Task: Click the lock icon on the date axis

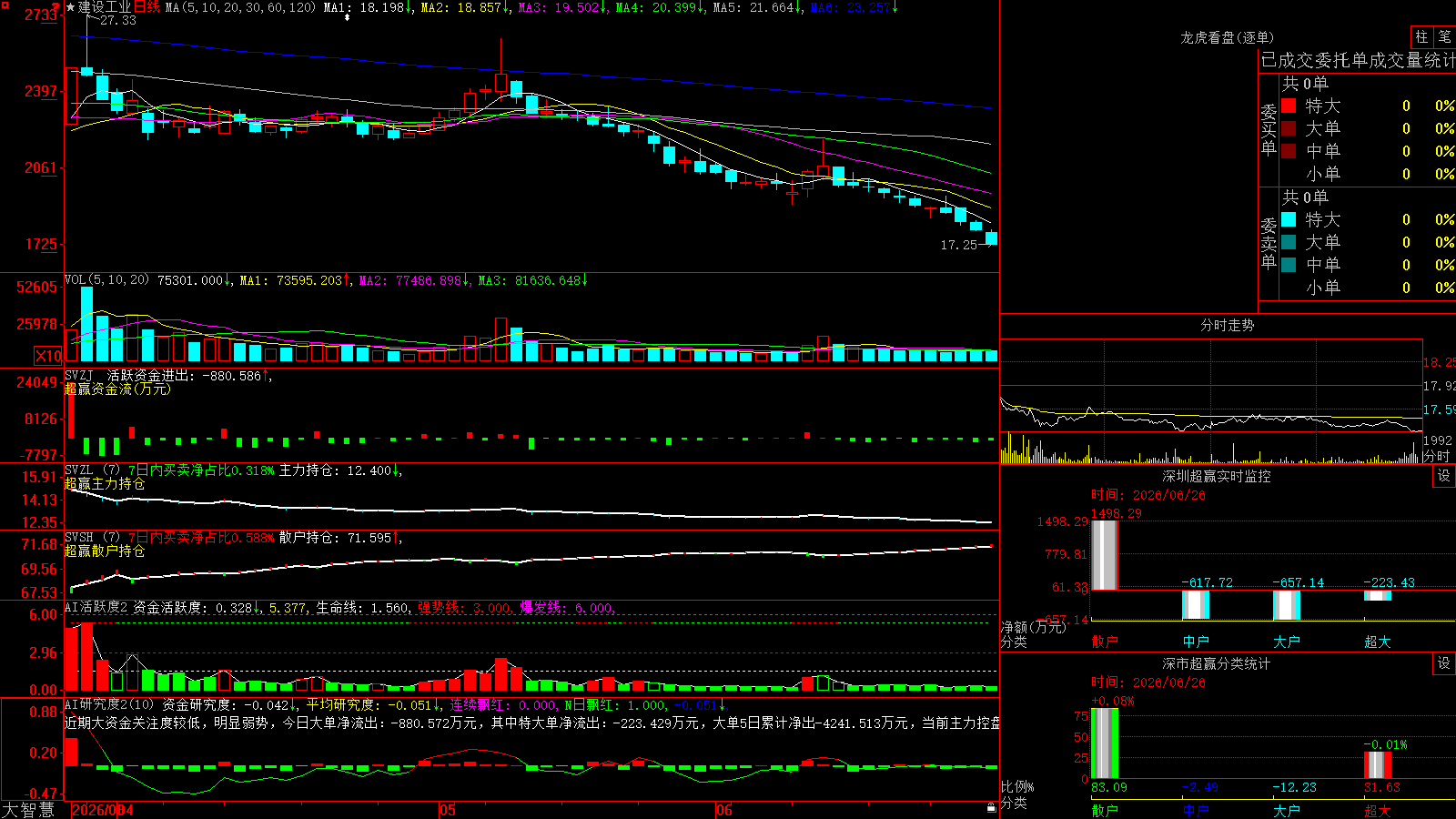Action: [992, 807]
